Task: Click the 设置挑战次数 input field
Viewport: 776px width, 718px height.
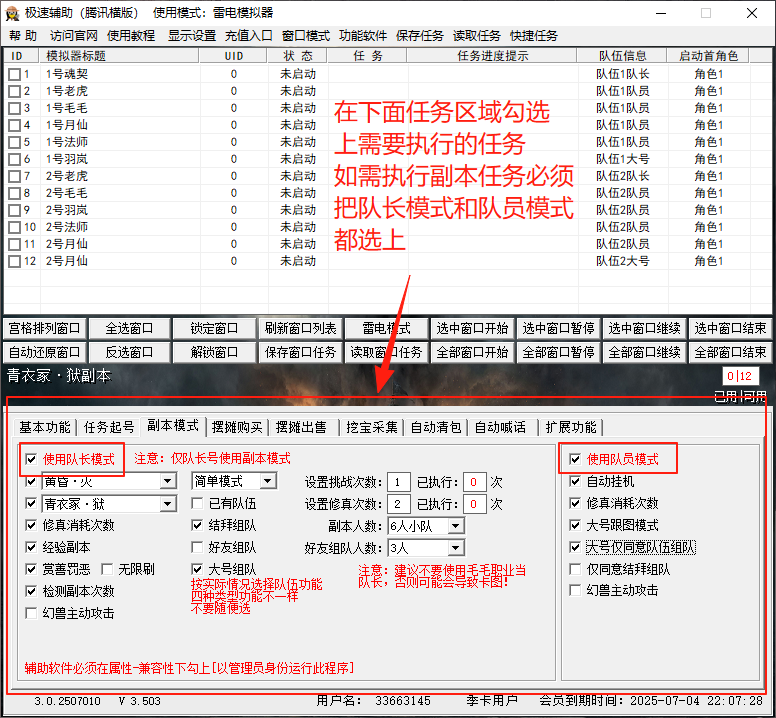Action: [x=399, y=482]
